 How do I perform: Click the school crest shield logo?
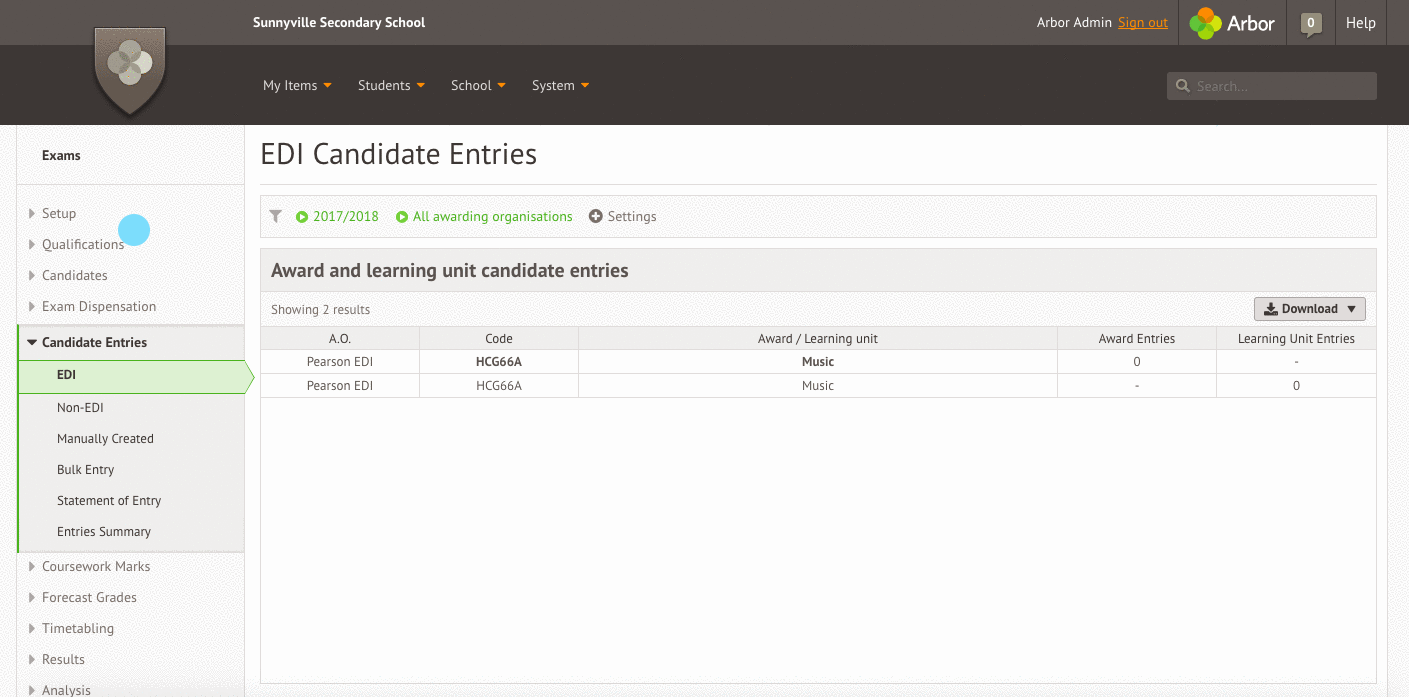tap(130, 70)
